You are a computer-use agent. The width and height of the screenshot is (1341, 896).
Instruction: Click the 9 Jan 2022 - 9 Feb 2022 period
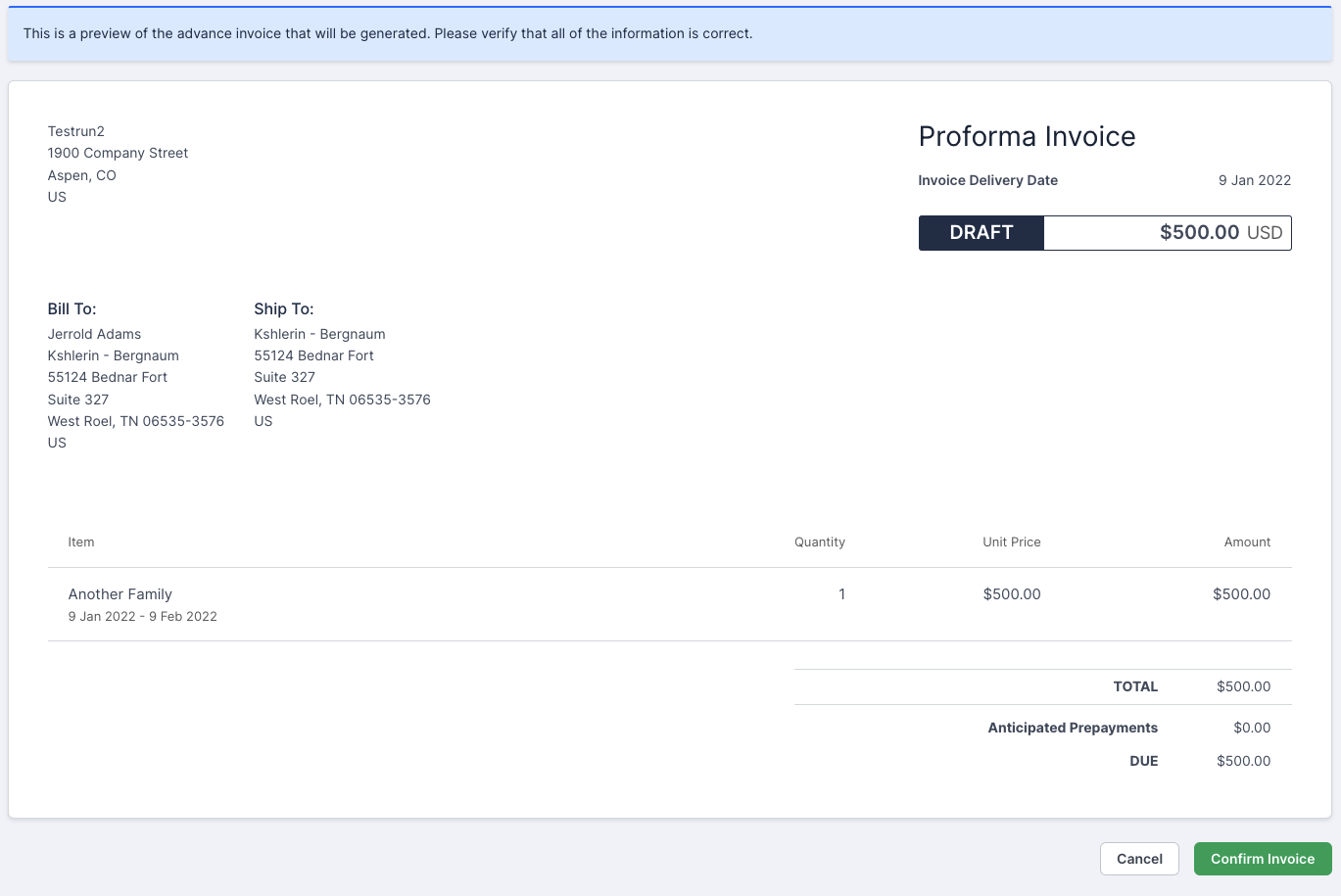(142, 617)
